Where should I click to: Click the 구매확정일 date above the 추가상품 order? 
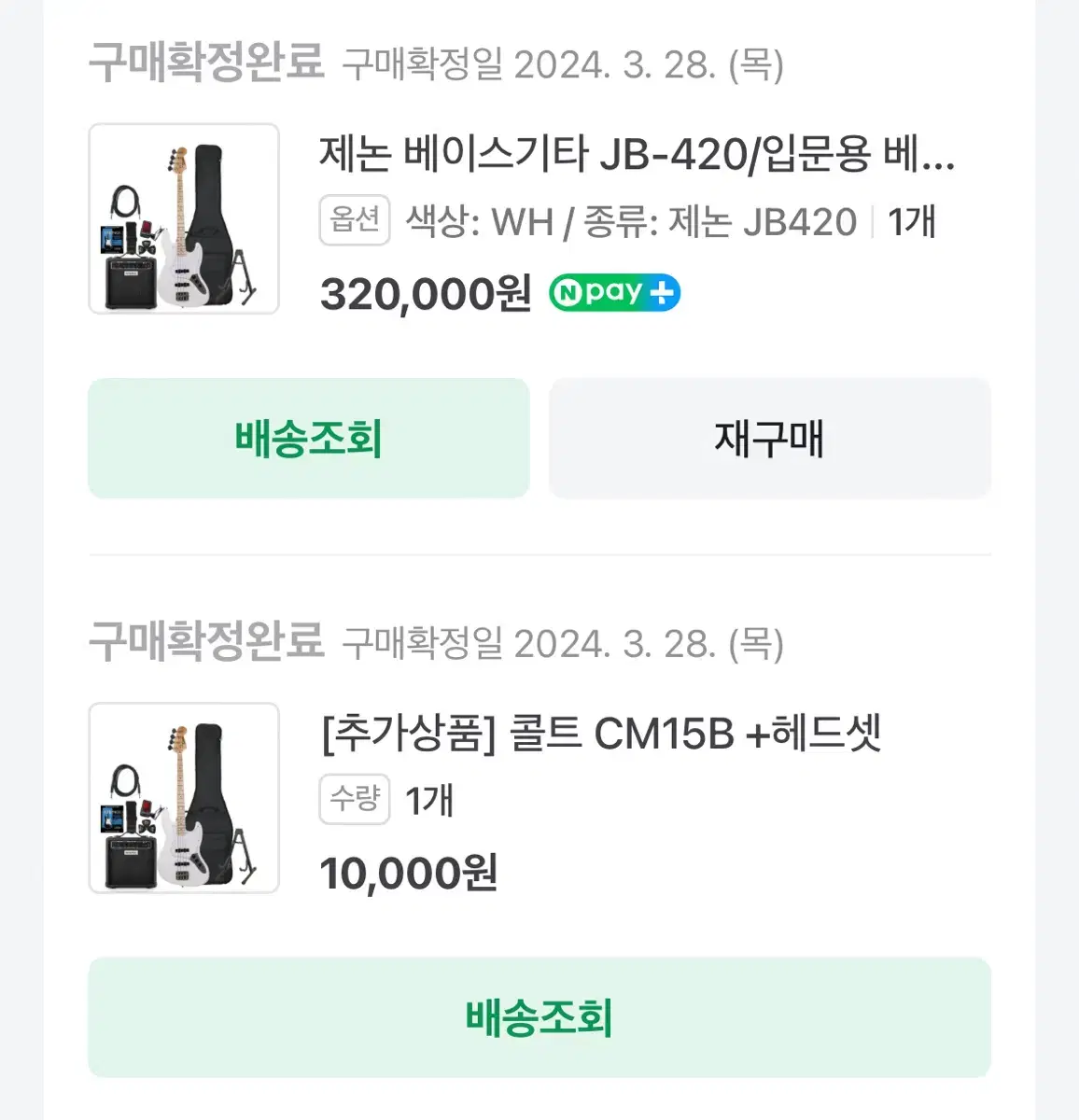563,643
